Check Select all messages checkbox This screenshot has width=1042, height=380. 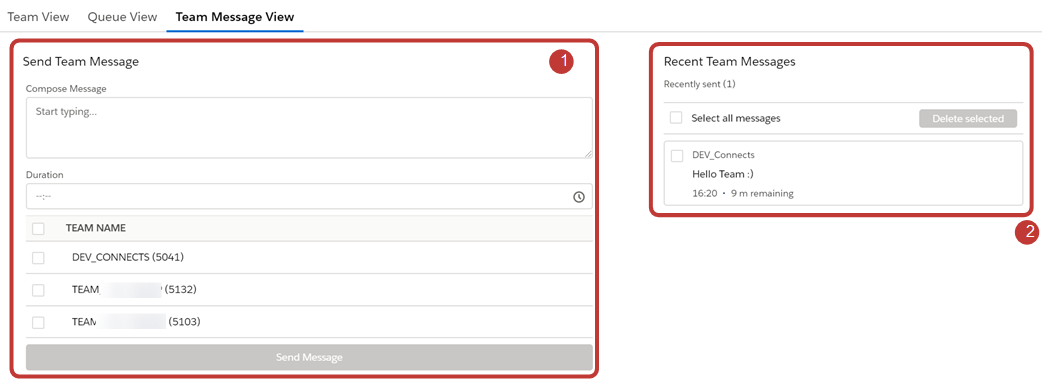click(x=676, y=118)
